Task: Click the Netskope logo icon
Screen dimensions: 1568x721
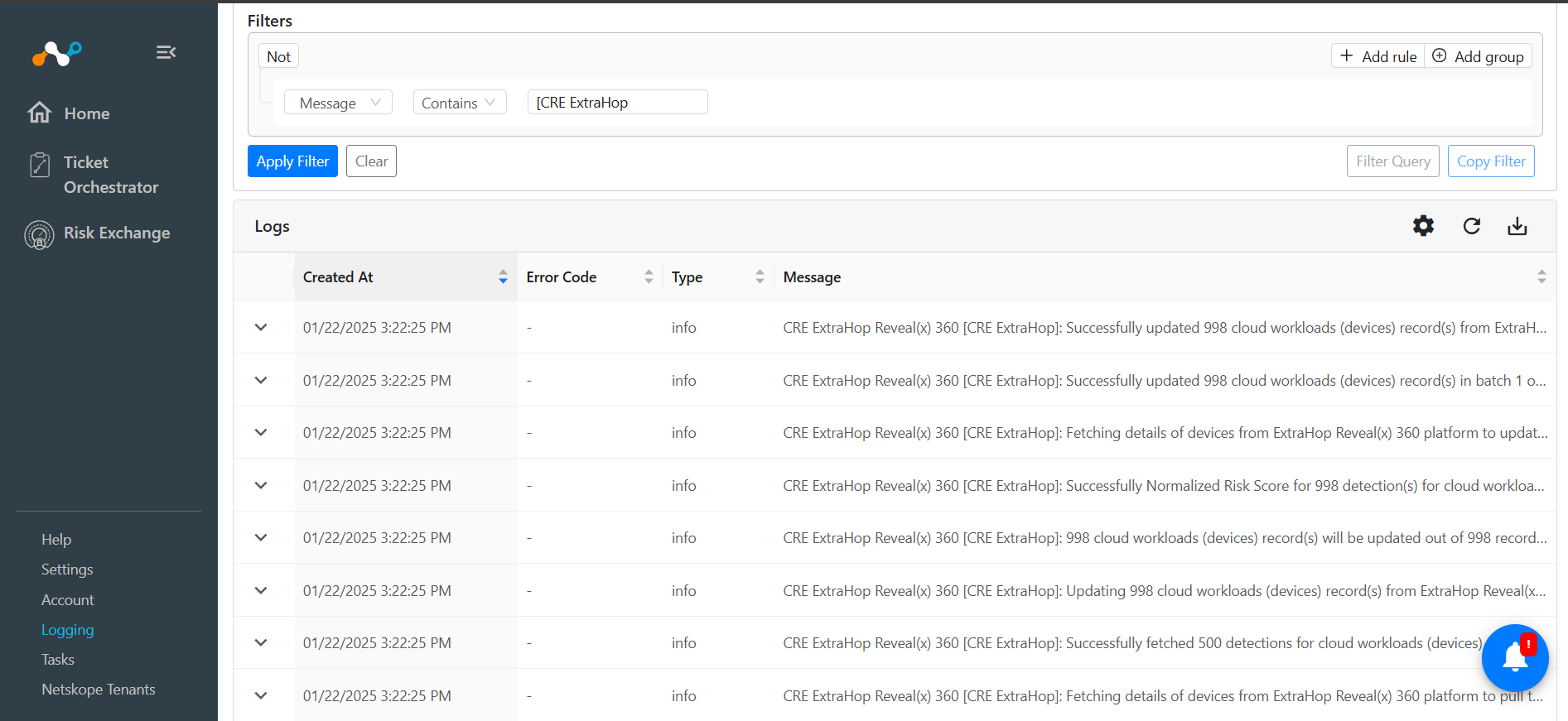Action: tap(57, 53)
